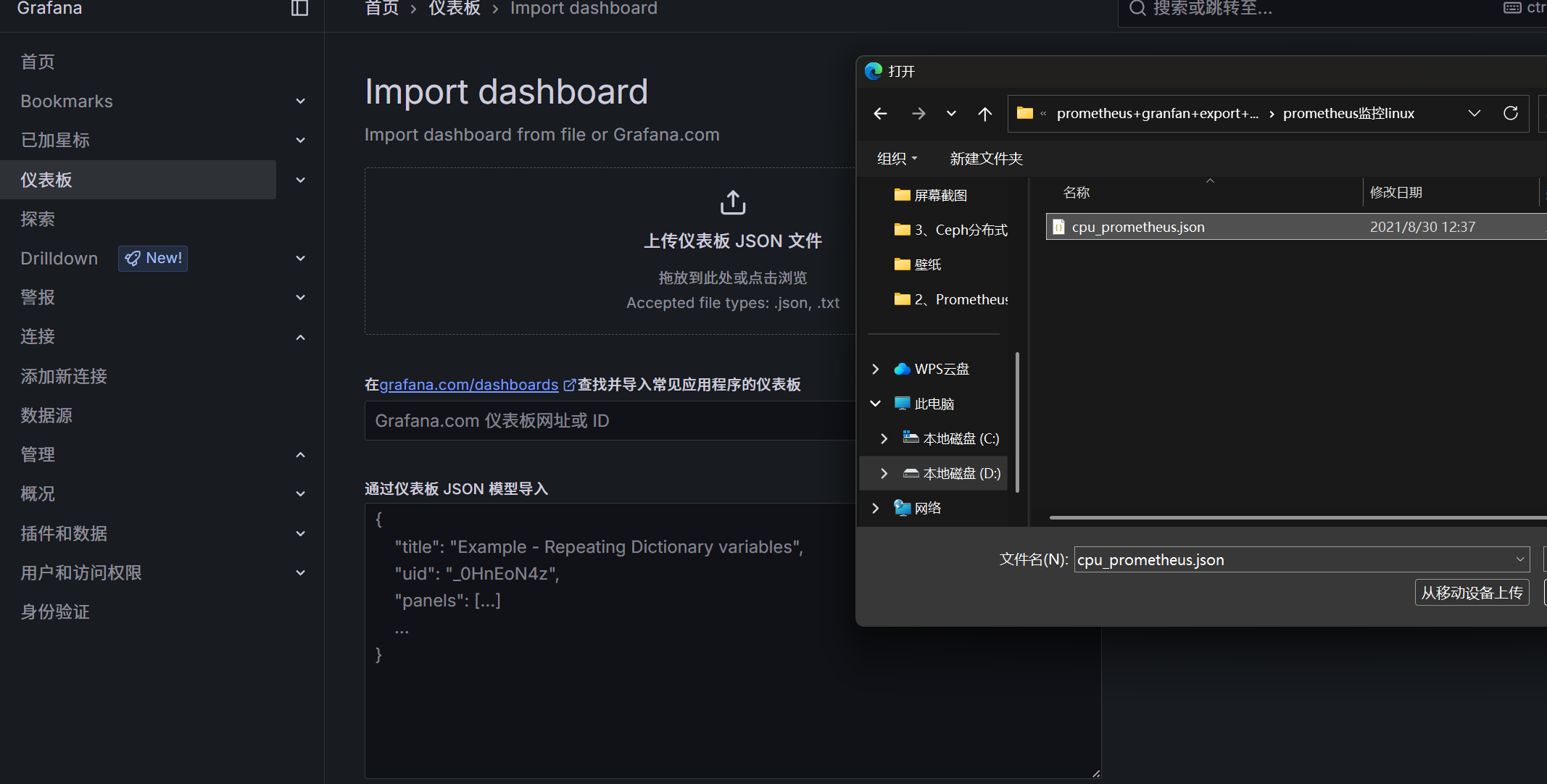This screenshot has width=1547, height=784.
Task: Expand 仪表板 section chevron
Action: coord(300,180)
